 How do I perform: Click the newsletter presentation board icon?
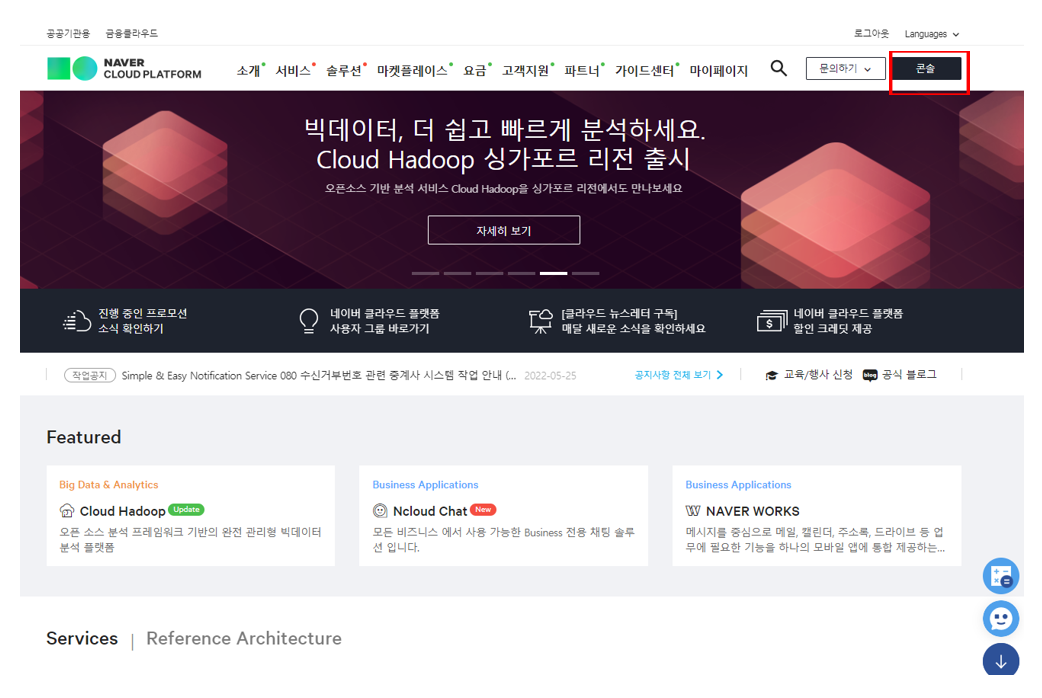[x=540, y=321]
